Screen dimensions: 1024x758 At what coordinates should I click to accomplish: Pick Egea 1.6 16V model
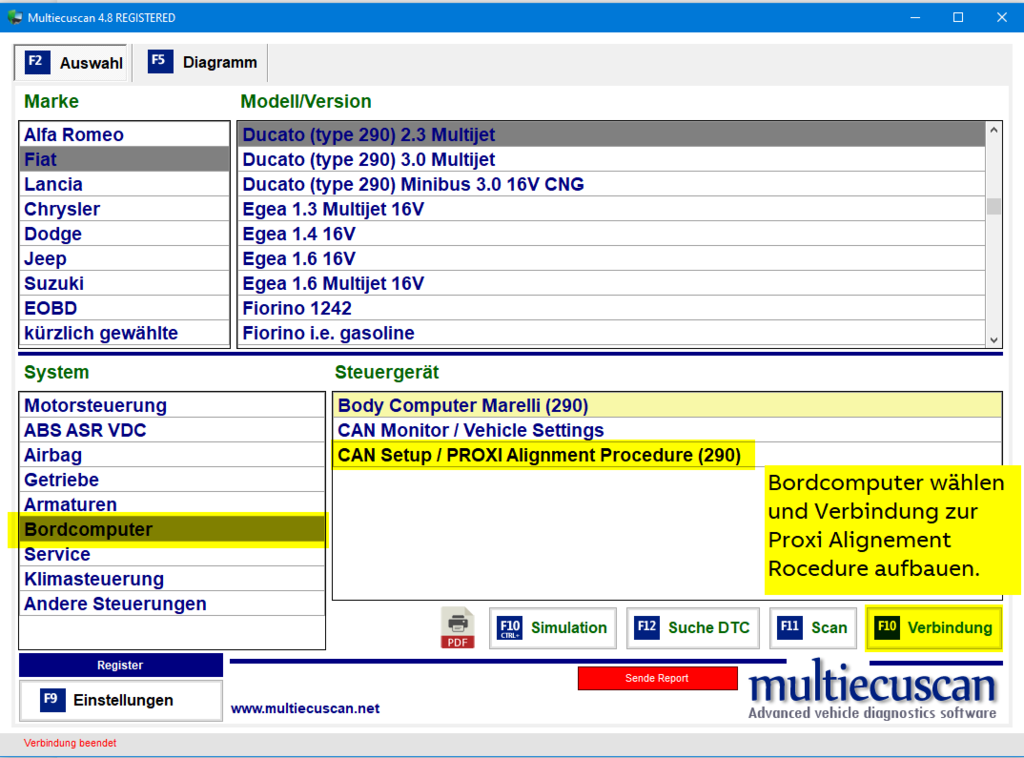(612, 259)
